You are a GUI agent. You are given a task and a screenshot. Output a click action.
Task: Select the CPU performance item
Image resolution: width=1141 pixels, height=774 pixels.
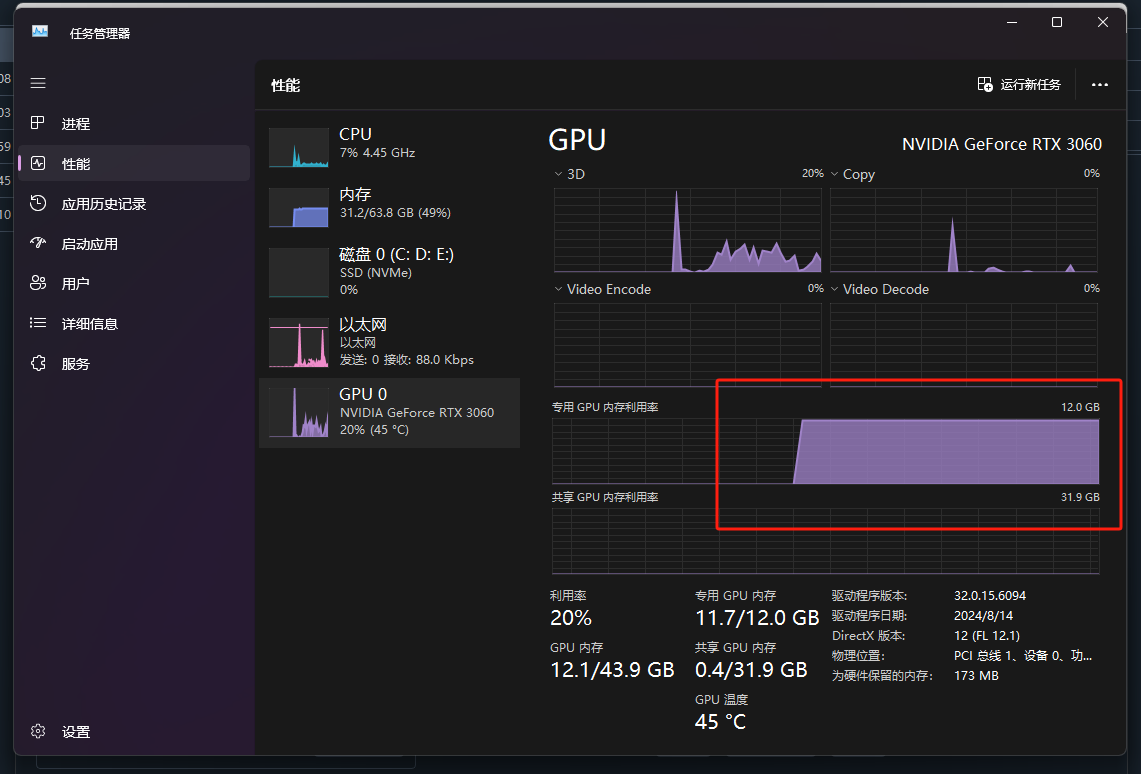tap(389, 146)
